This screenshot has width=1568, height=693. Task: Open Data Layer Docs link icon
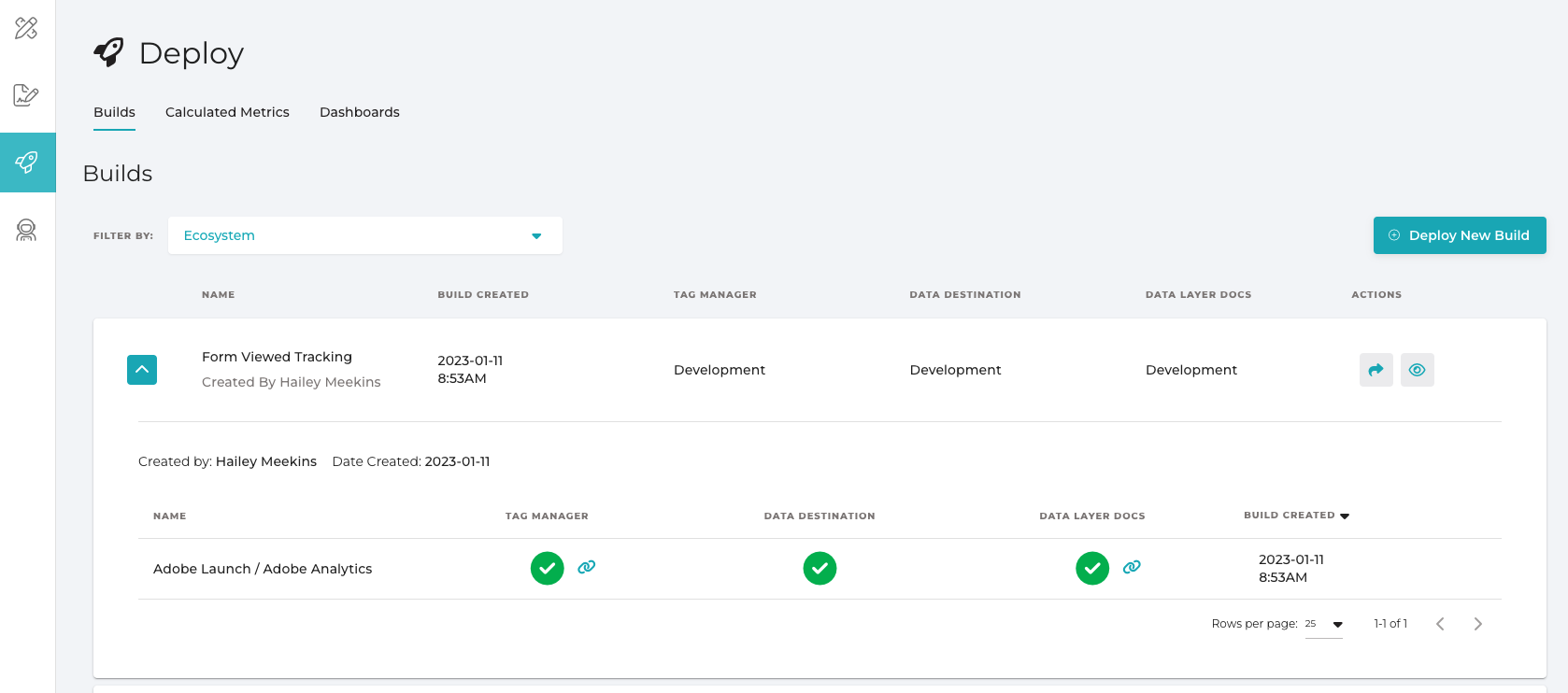point(1132,567)
